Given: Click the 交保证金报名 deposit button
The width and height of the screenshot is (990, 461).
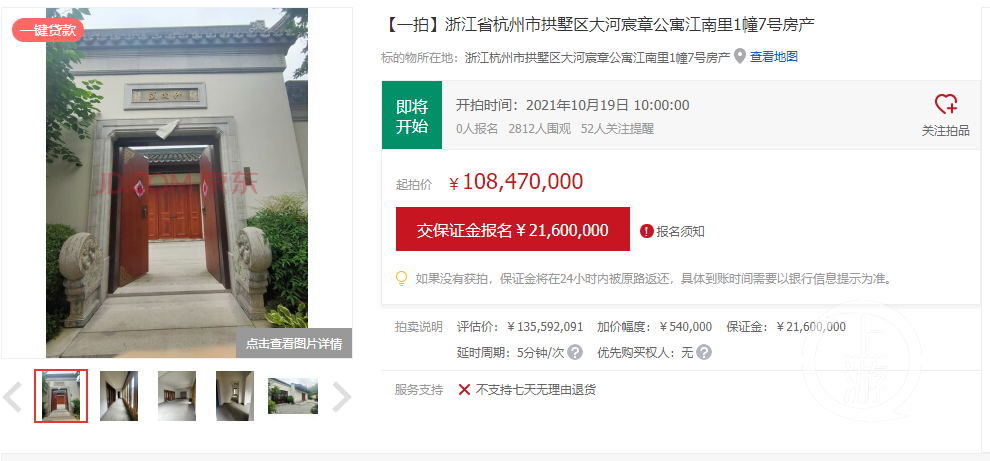Looking at the screenshot, I should (513, 230).
